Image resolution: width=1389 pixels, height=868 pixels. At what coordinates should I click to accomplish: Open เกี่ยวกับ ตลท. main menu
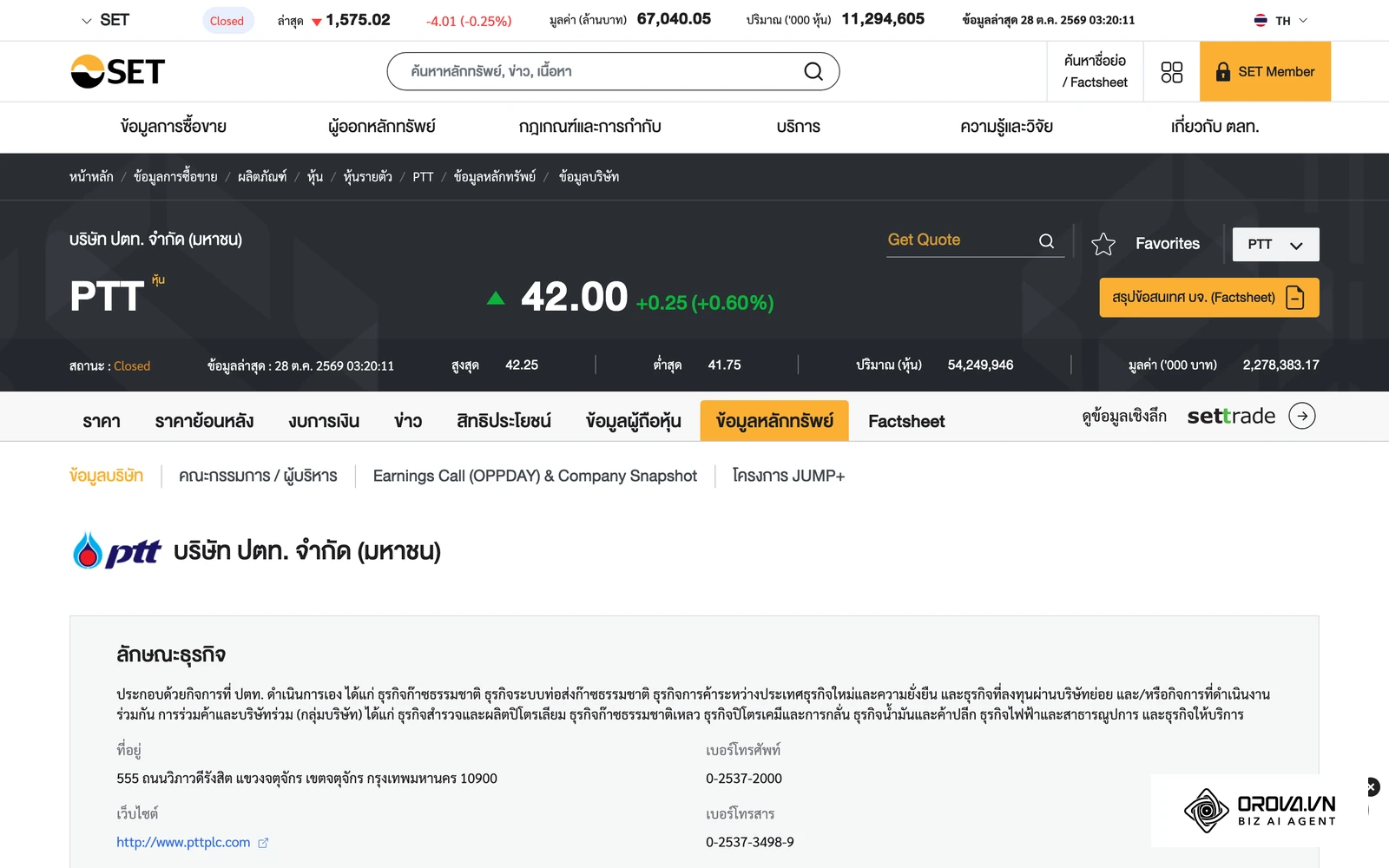coord(1215,127)
